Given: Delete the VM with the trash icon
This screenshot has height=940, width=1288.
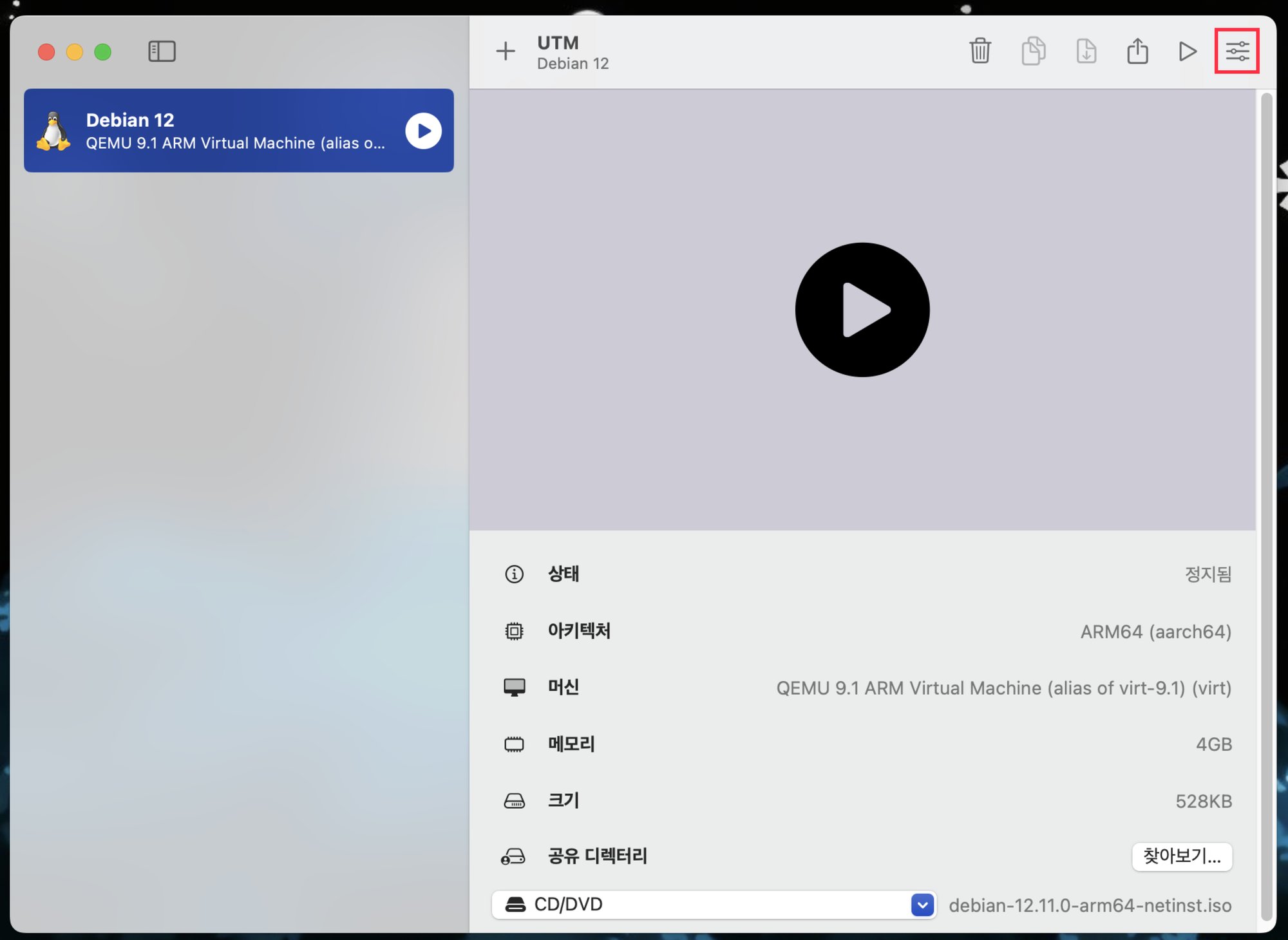Looking at the screenshot, I should [x=980, y=51].
